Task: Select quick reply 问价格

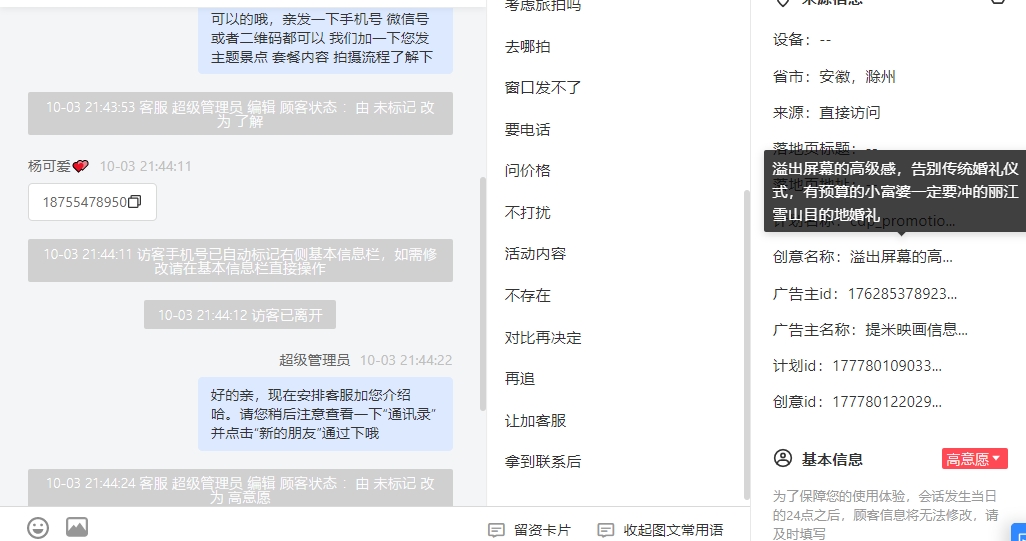Action: 527,171
